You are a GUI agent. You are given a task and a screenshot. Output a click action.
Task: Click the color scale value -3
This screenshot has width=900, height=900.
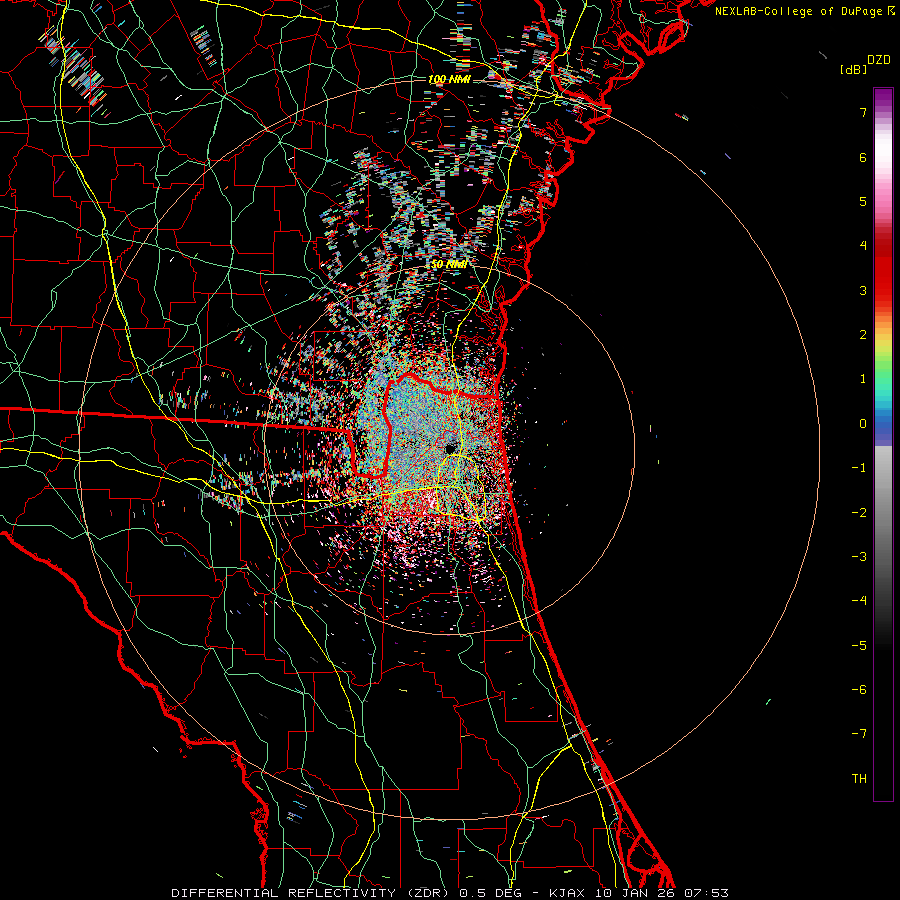point(859,556)
